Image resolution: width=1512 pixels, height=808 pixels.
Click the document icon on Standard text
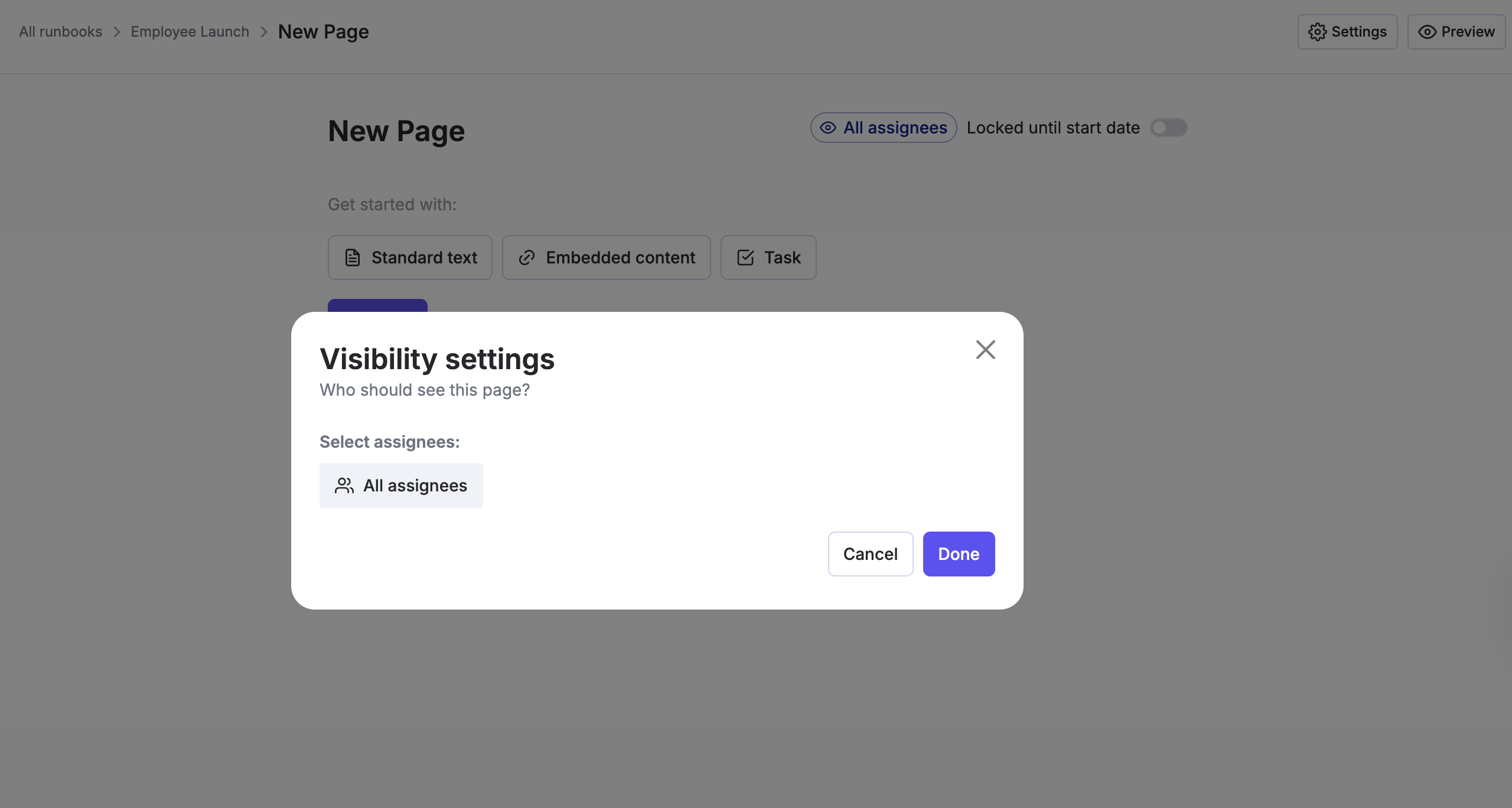(353, 258)
